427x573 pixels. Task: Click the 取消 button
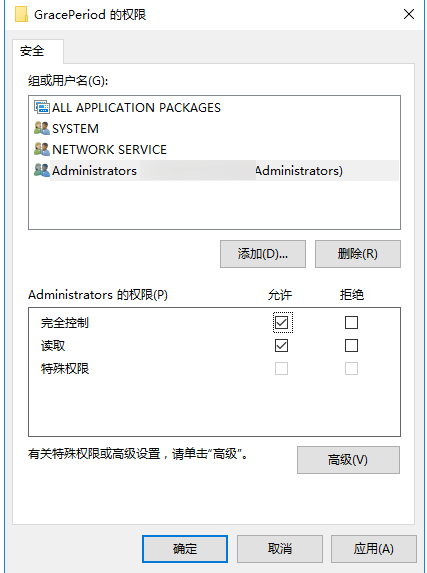click(280, 549)
